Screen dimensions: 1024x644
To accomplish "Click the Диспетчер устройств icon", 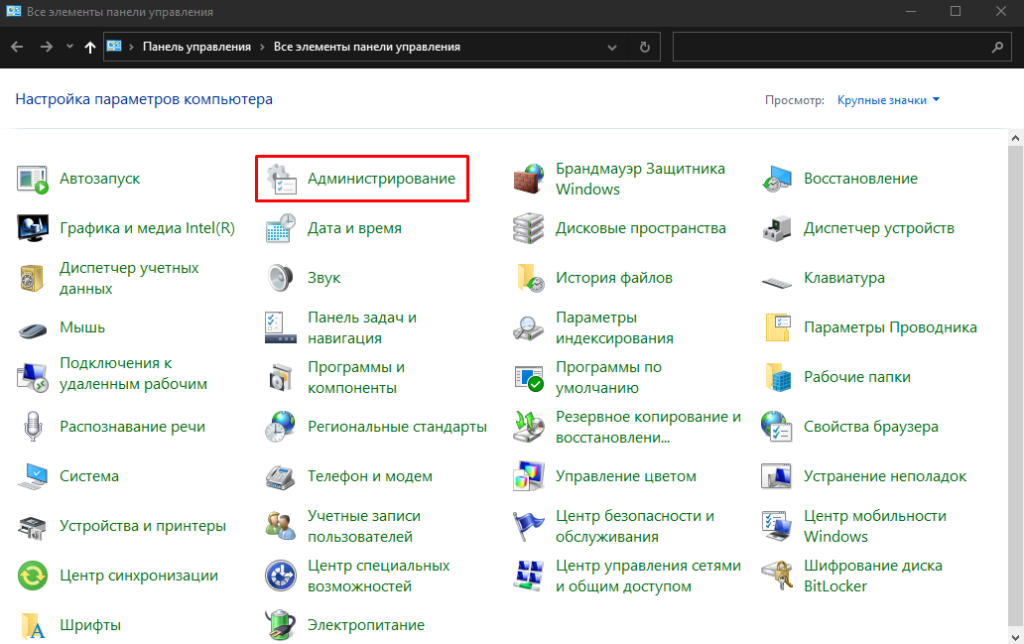I will point(776,229).
